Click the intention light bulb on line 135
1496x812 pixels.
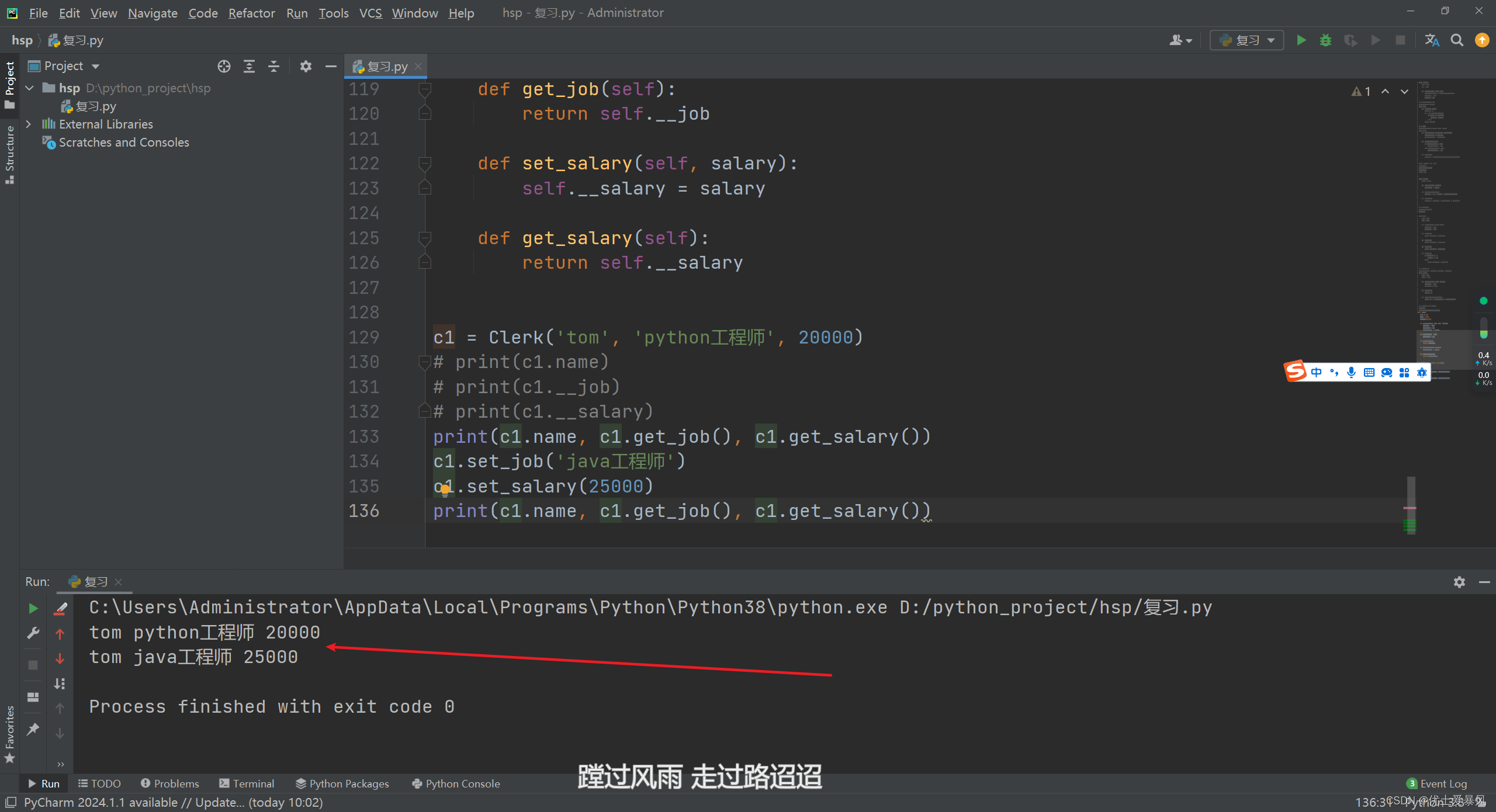(x=445, y=490)
